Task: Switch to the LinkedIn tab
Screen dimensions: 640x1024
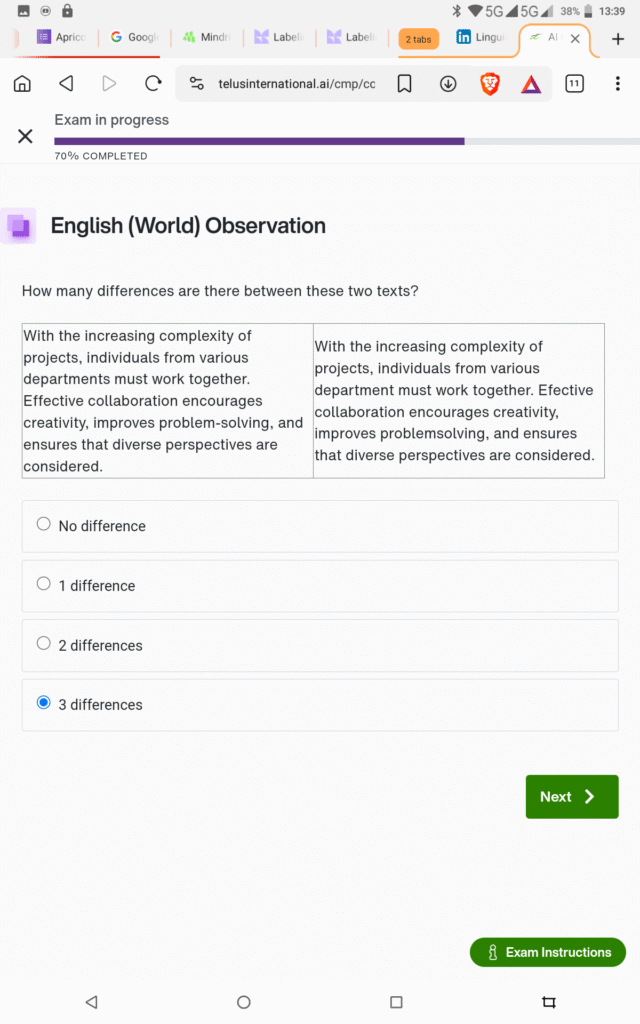Action: [480, 38]
